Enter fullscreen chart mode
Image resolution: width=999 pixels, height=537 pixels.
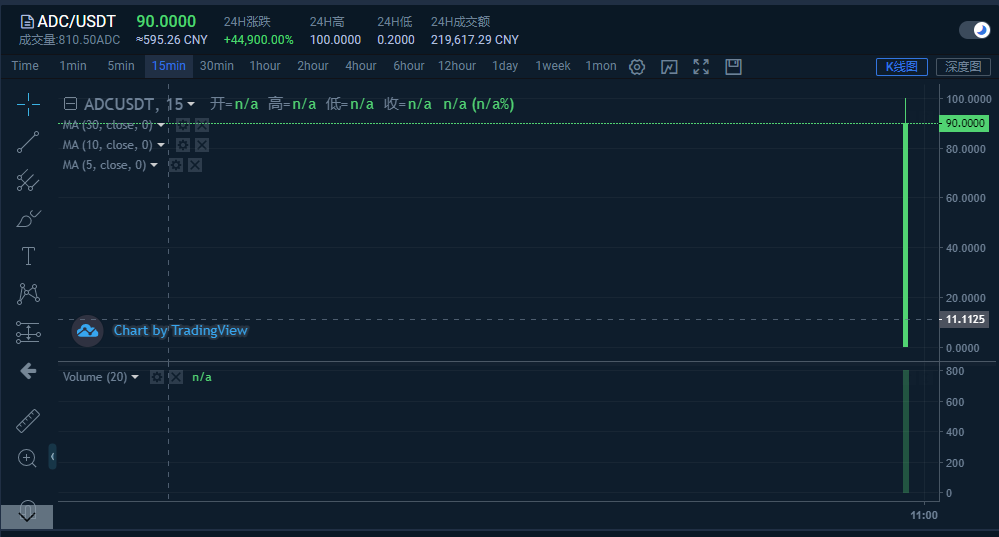click(701, 67)
